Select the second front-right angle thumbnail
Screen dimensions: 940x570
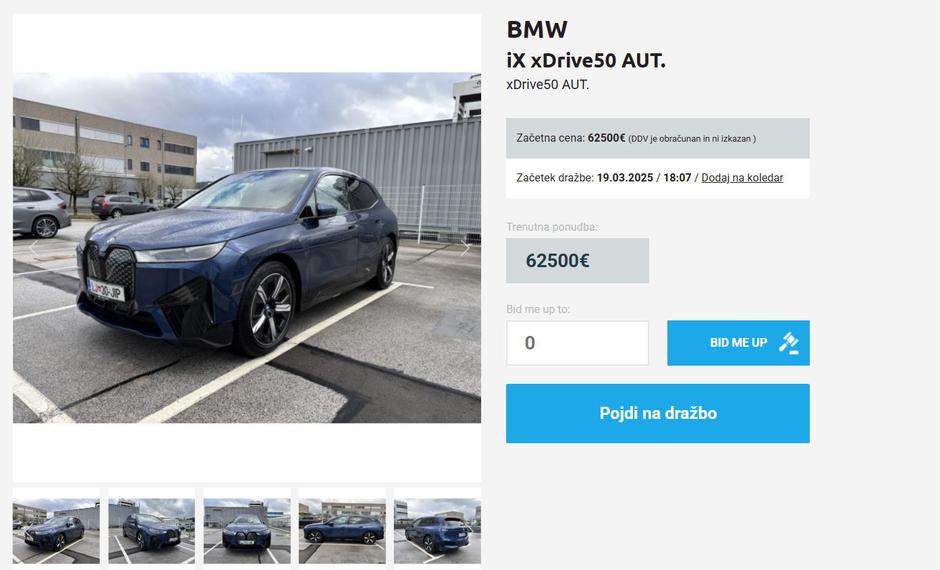coord(152,526)
